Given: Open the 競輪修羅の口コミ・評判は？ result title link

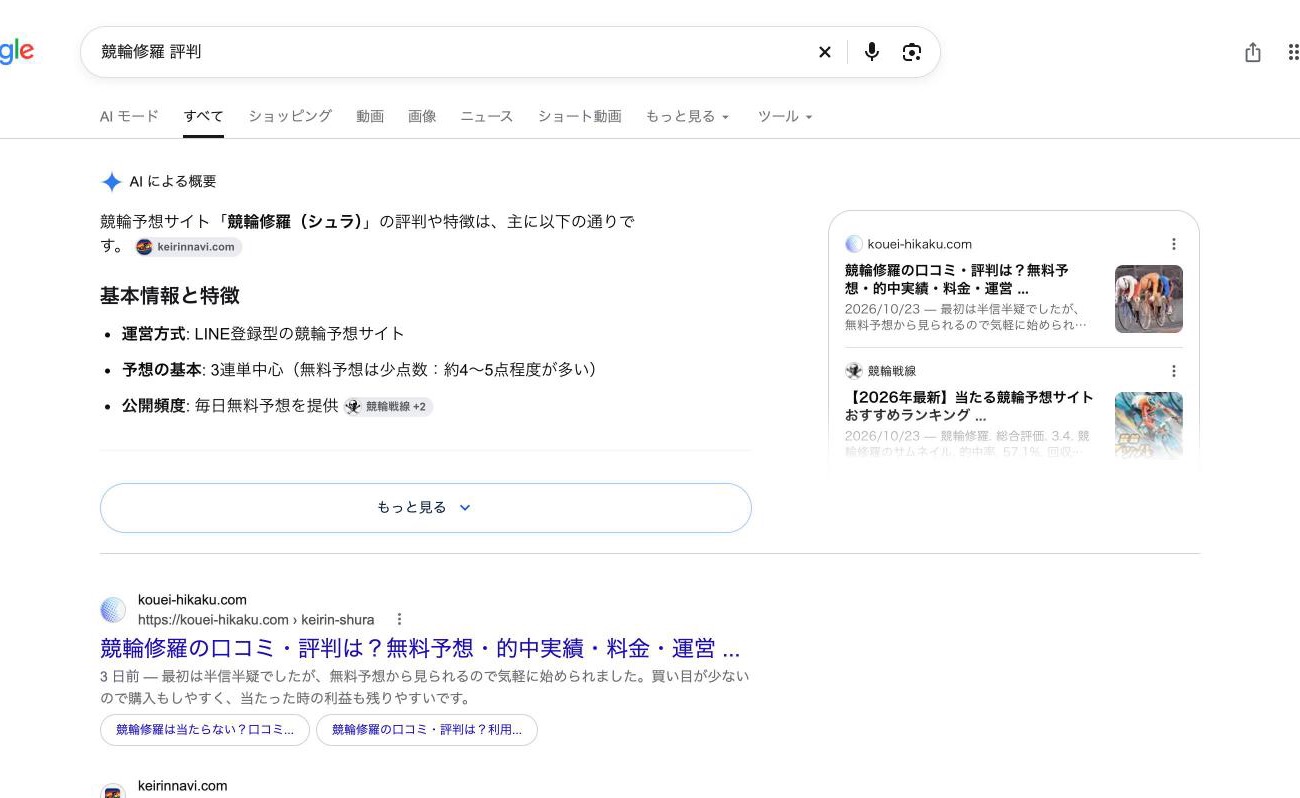Looking at the screenshot, I should pyautogui.click(x=420, y=647).
